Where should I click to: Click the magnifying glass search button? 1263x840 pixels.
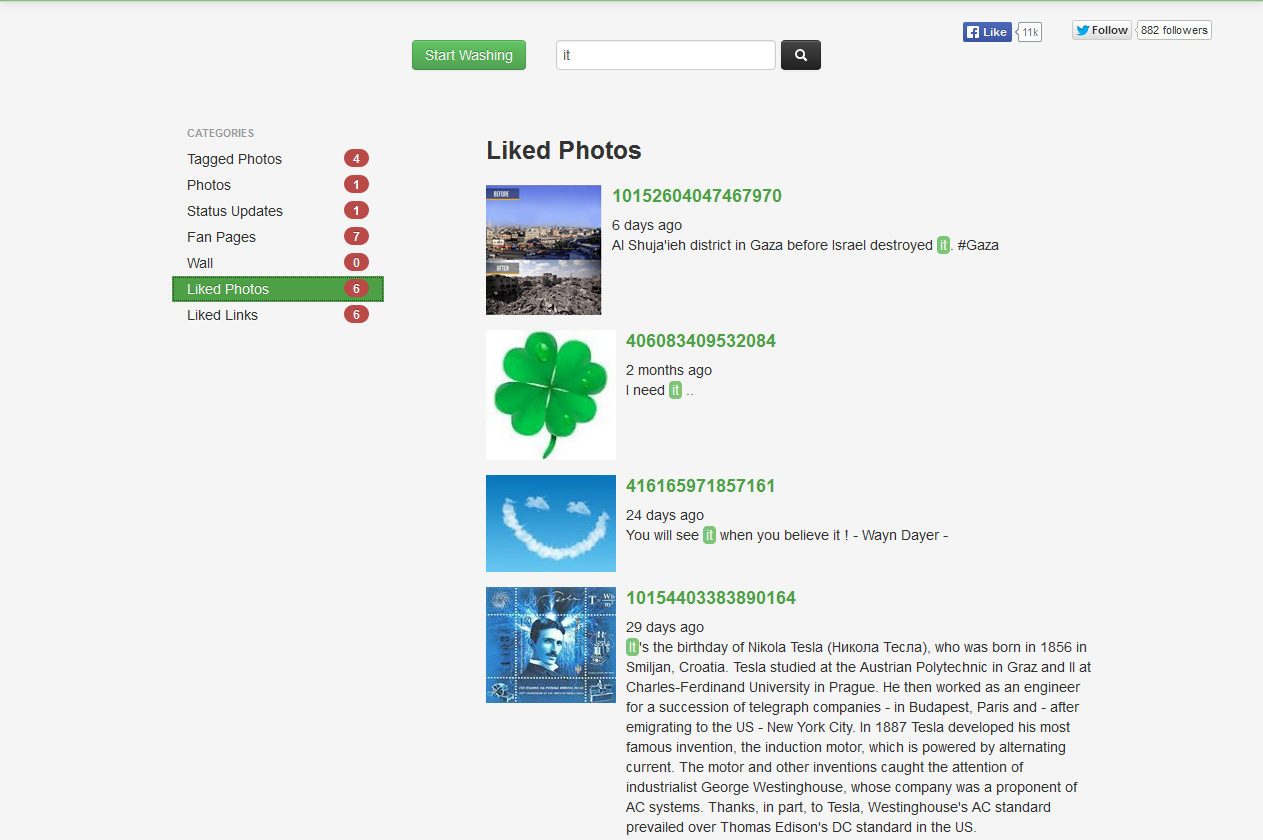[800, 55]
